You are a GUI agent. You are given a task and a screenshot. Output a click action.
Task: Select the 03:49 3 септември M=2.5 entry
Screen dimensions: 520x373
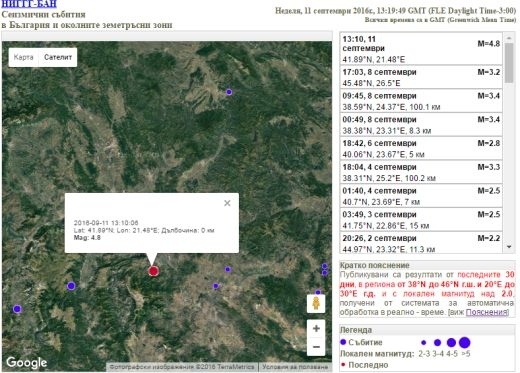tap(421, 219)
